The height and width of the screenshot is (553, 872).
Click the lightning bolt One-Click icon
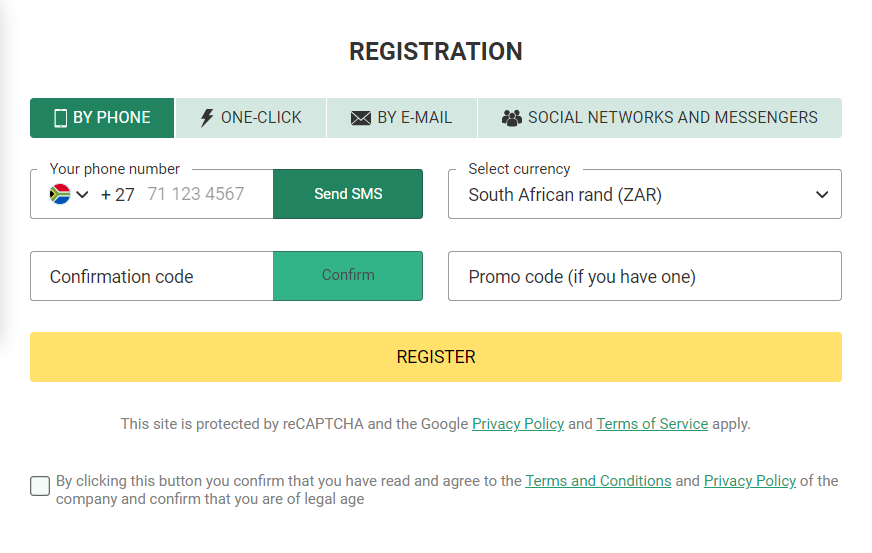[207, 118]
